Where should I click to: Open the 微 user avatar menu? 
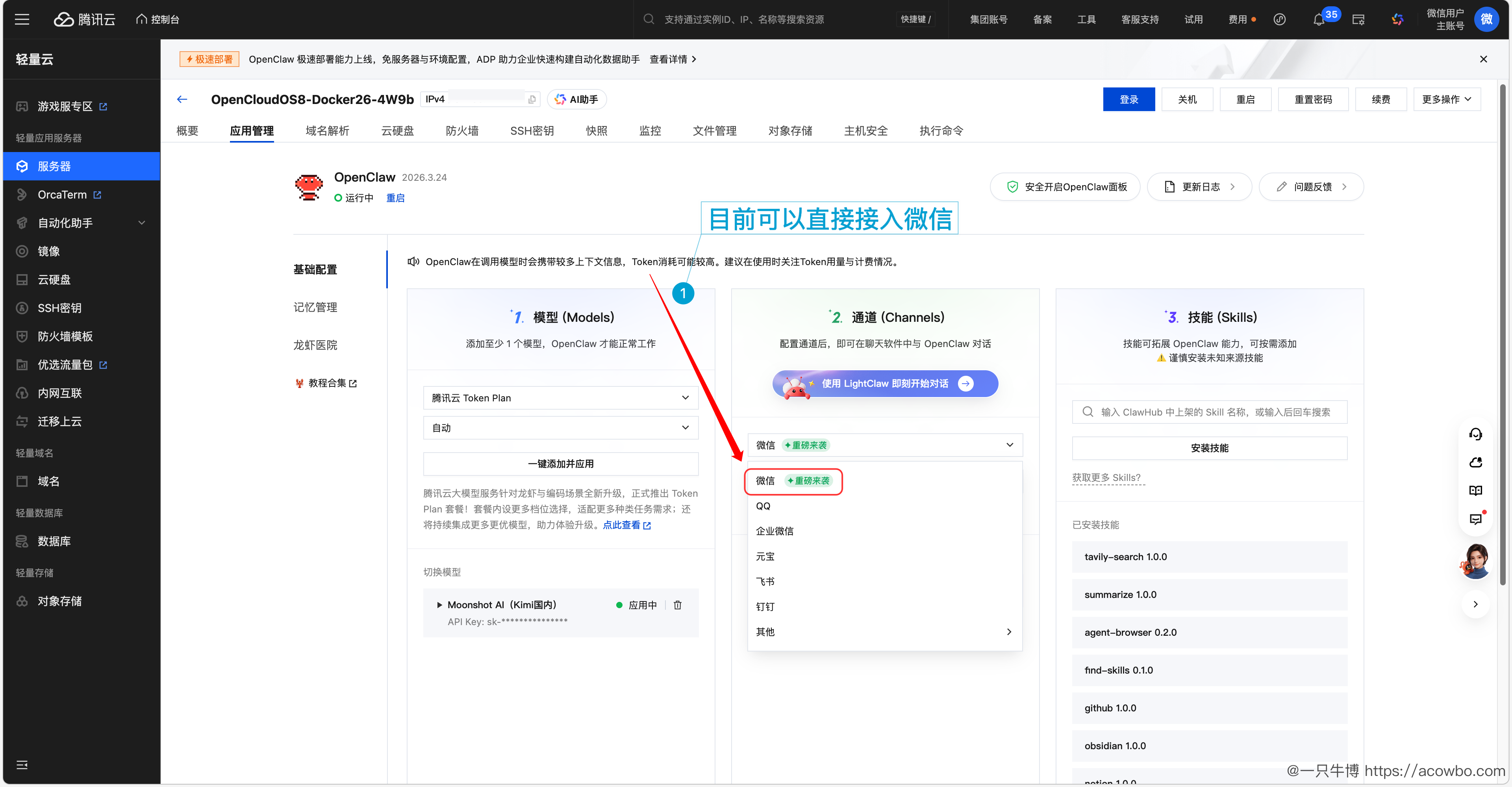(1486, 19)
